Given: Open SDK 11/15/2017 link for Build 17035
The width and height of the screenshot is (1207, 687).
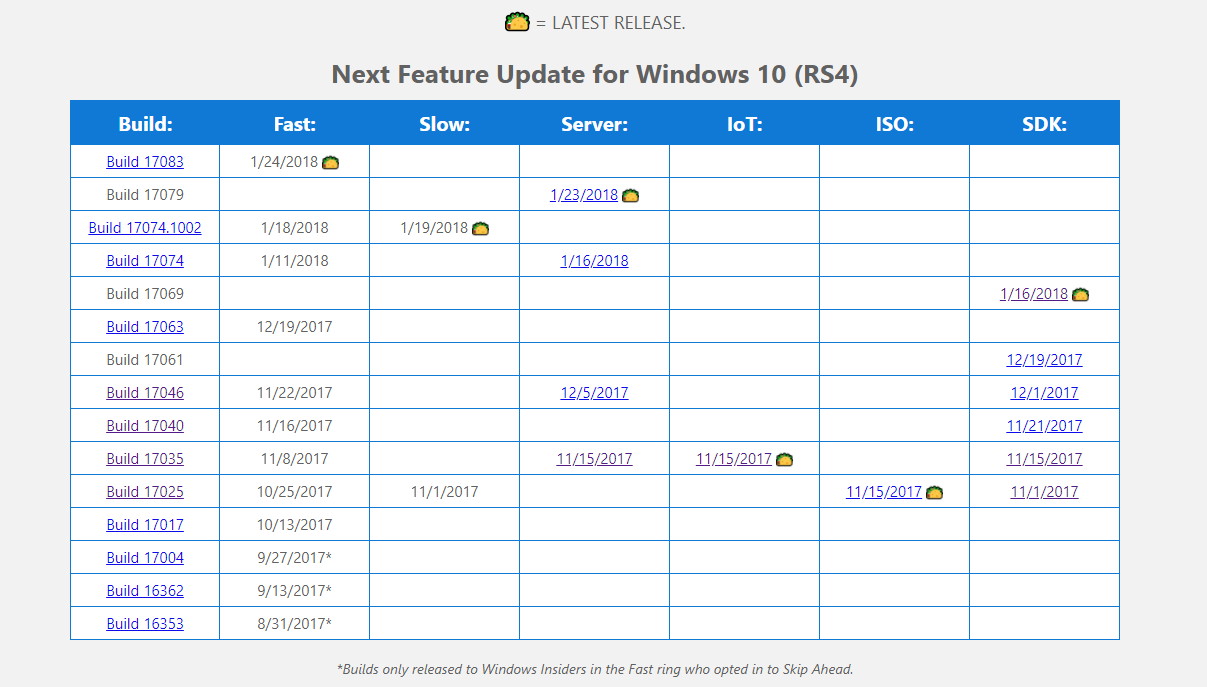Looking at the screenshot, I should [1044, 459].
